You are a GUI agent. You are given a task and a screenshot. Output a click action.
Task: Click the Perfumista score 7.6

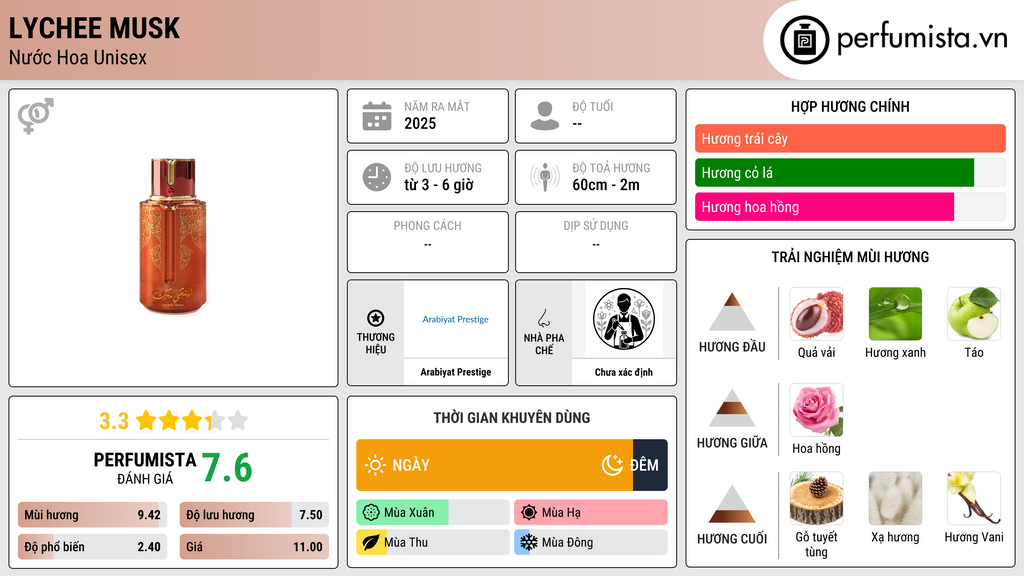tap(227, 468)
